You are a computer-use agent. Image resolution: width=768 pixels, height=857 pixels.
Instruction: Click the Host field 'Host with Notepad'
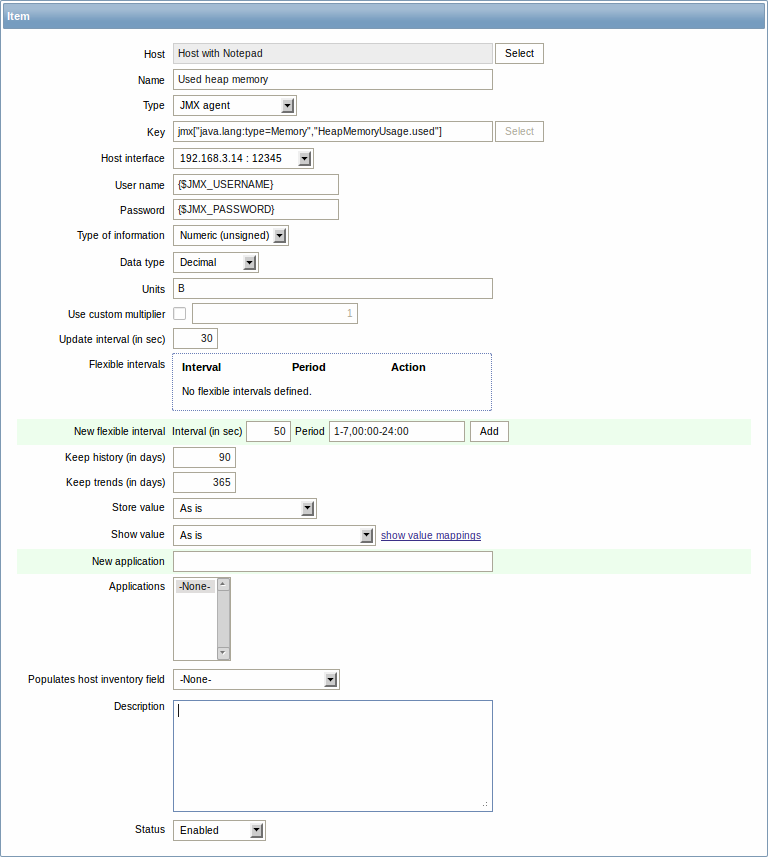[x=333, y=54]
